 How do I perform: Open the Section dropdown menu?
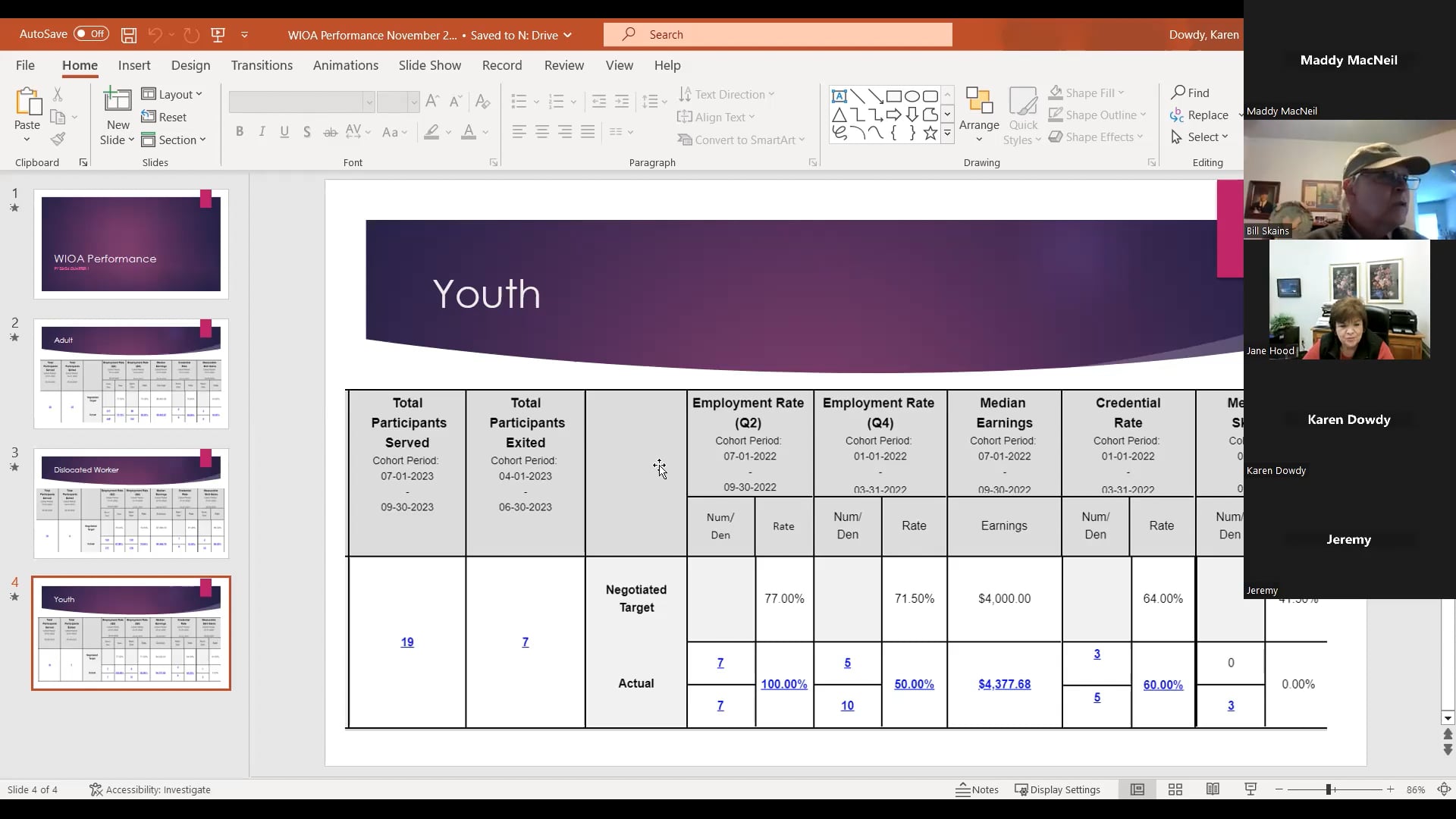pyautogui.click(x=174, y=140)
